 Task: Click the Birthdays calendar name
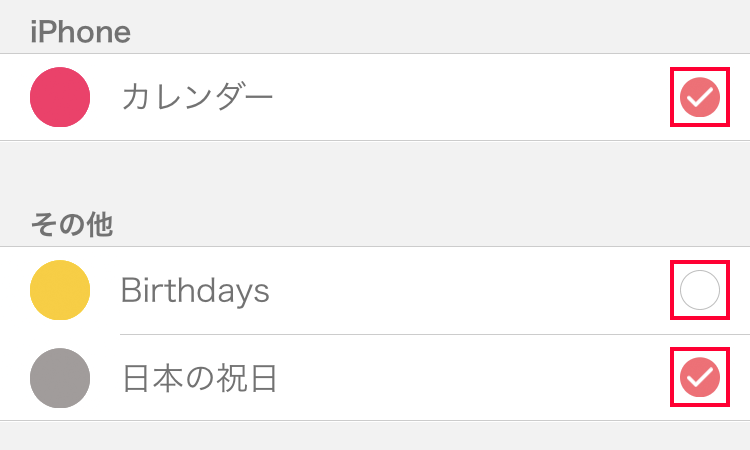click(x=195, y=290)
